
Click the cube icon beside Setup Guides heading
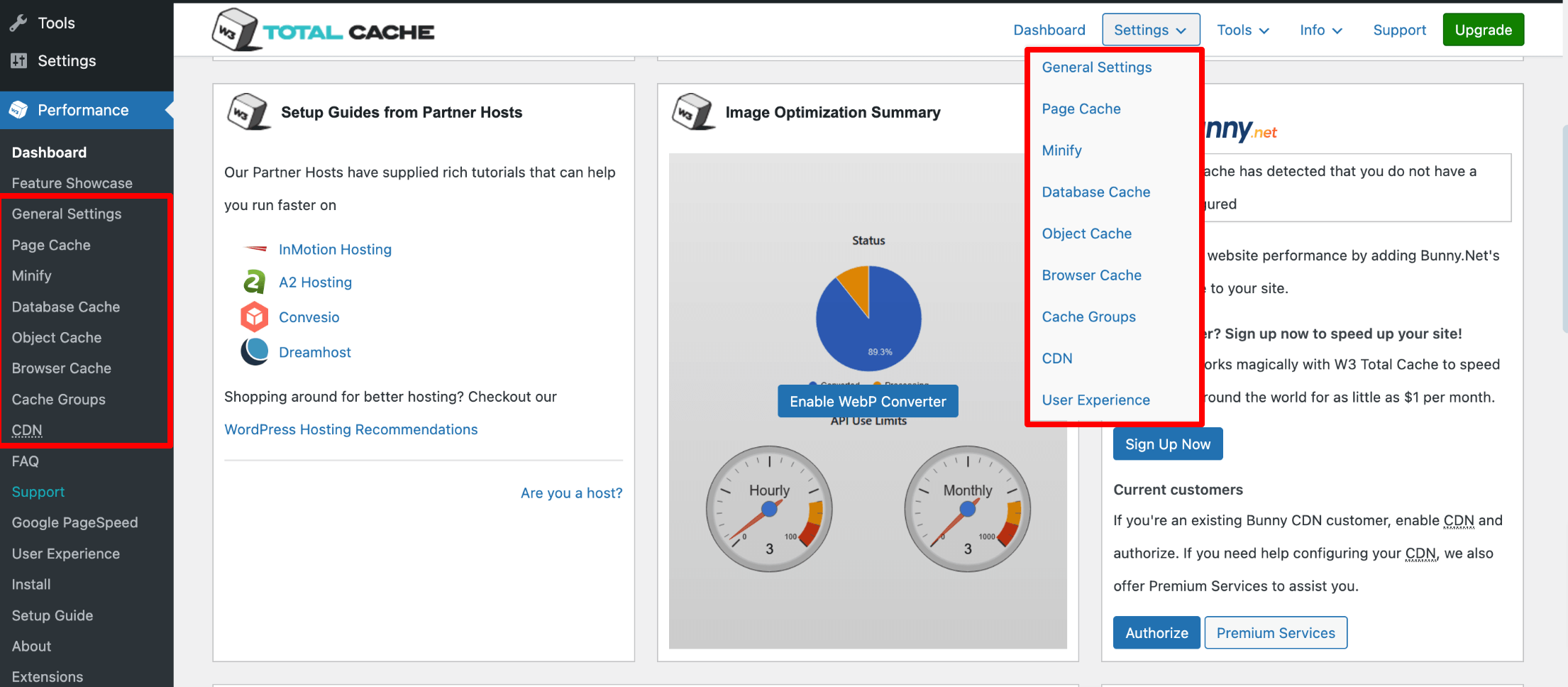[248, 111]
